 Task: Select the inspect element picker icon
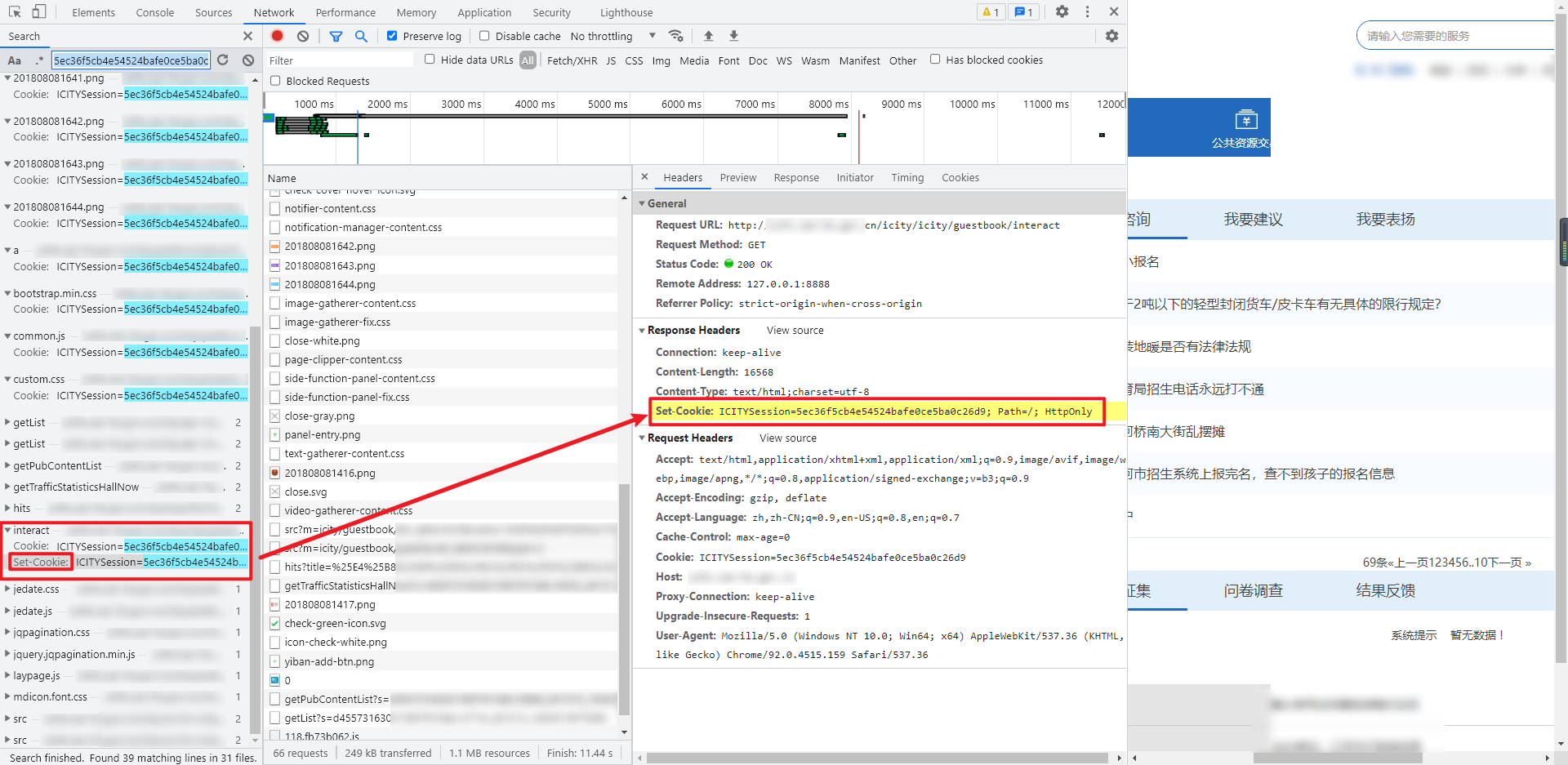(x=15, y=11)
